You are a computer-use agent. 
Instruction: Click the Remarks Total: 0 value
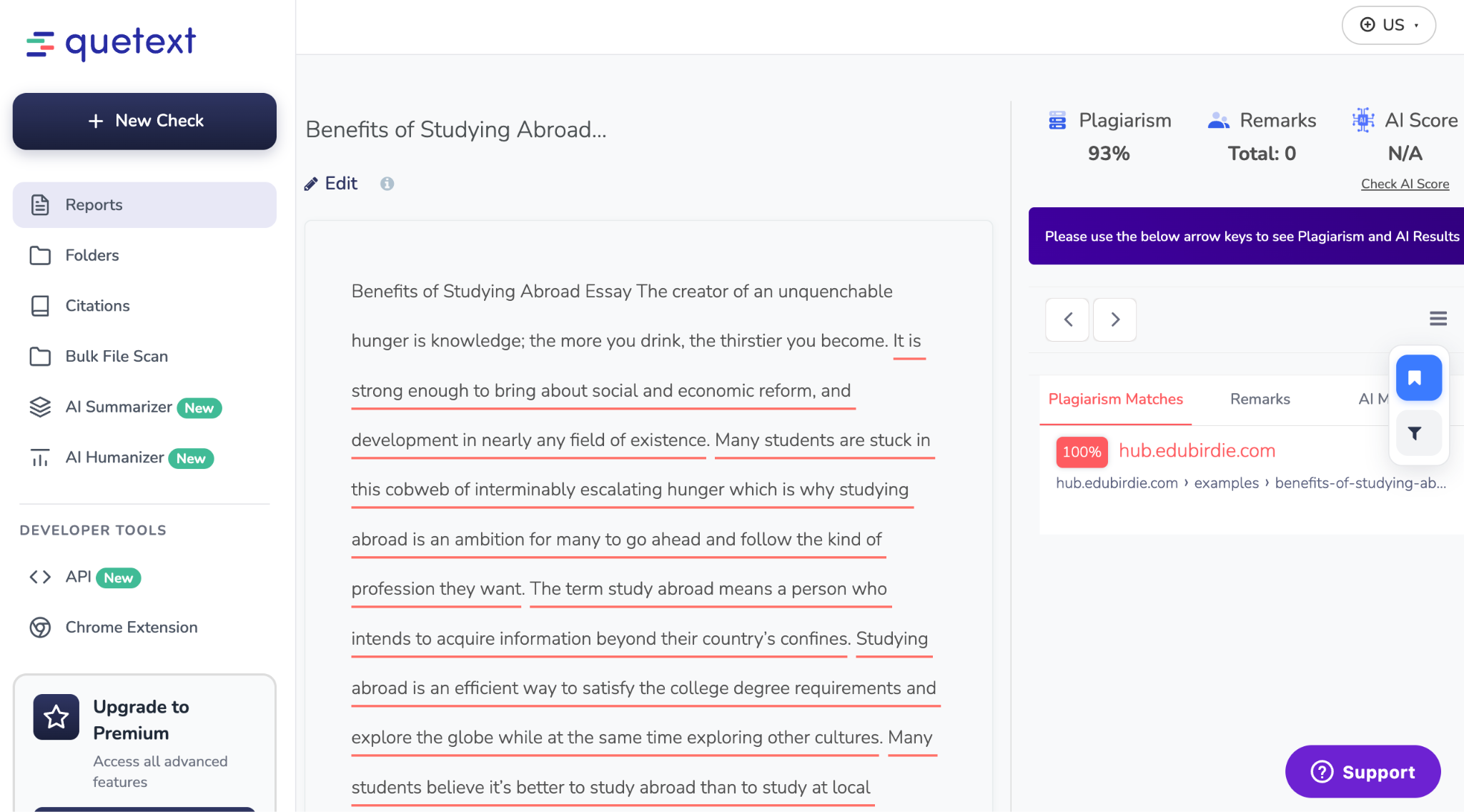1262,154
